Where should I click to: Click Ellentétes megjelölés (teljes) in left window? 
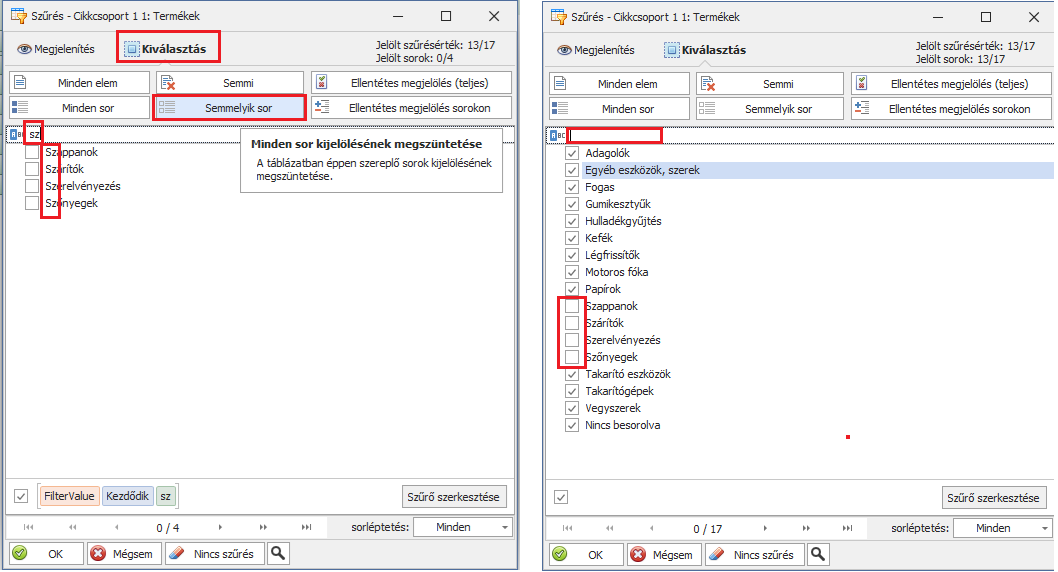(412, 83)
